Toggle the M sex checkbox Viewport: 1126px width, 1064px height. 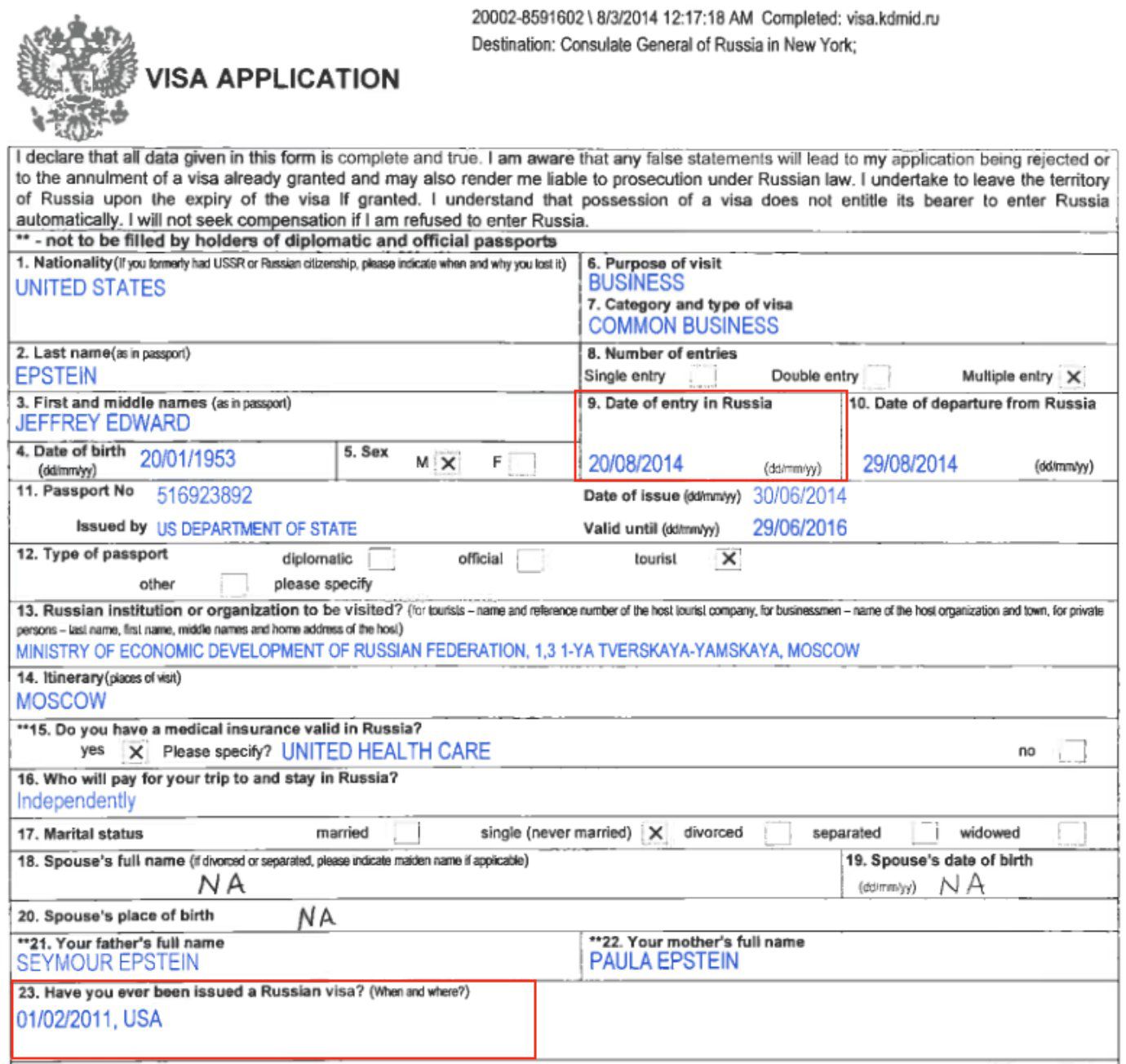pyautogui.click(x=447, y=463)
